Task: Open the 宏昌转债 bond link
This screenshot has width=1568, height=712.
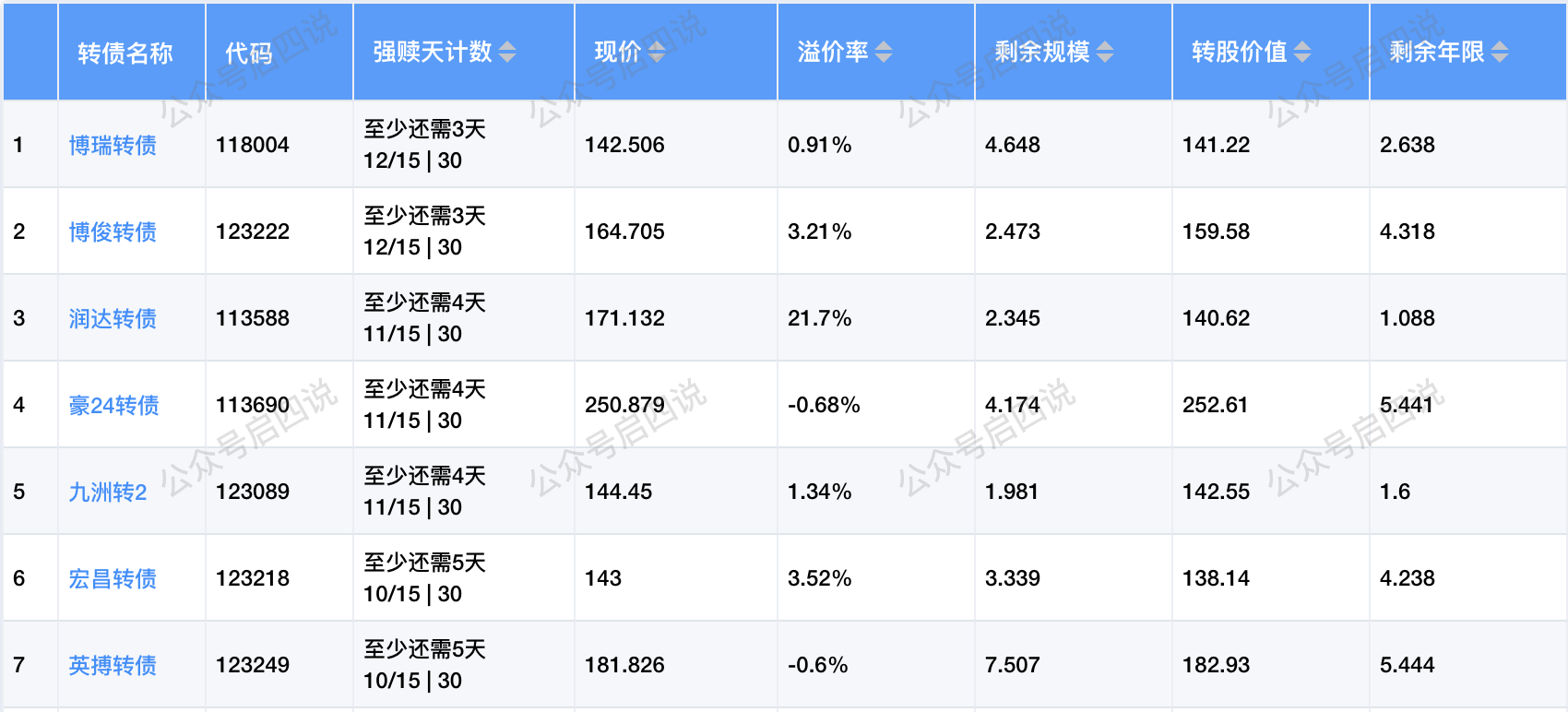Action: point(113,578)
